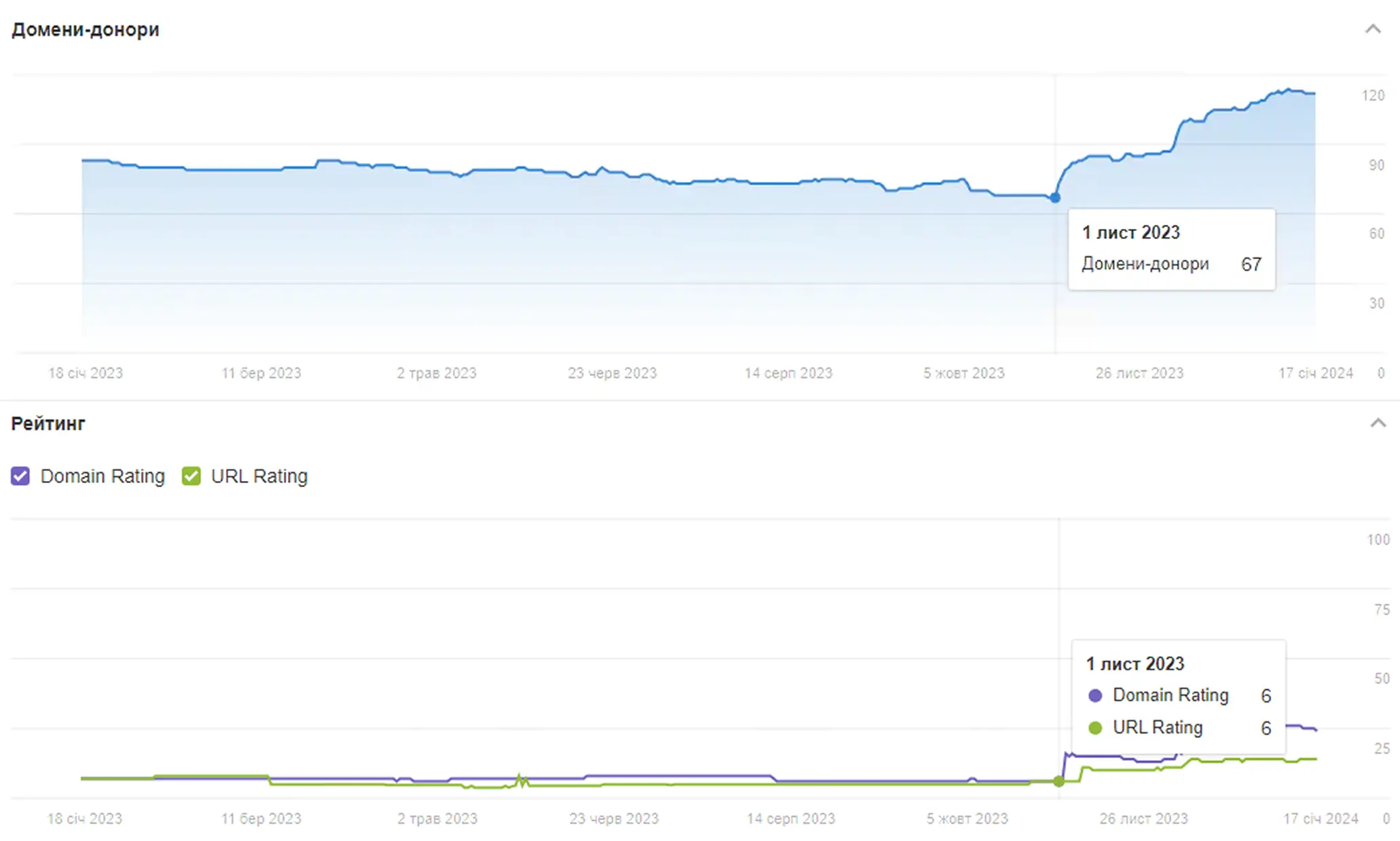The width and height of the screenshot is (1400, 841).
Task: Click the Domain Rating legend label
Action: [x=103, y=476]
